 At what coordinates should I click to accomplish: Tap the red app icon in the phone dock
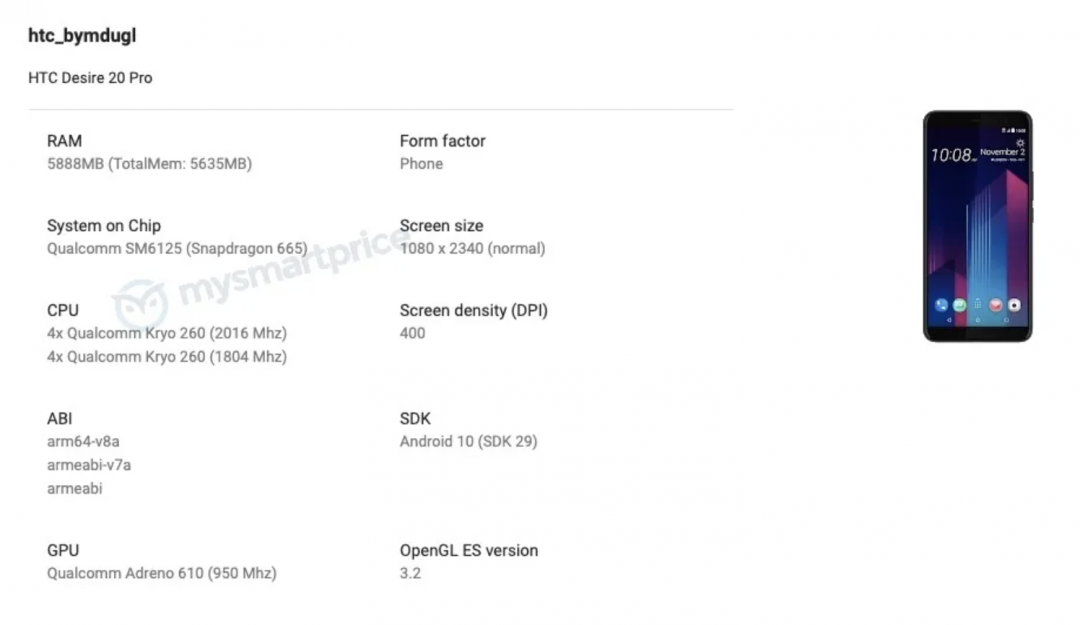(996, 304)
